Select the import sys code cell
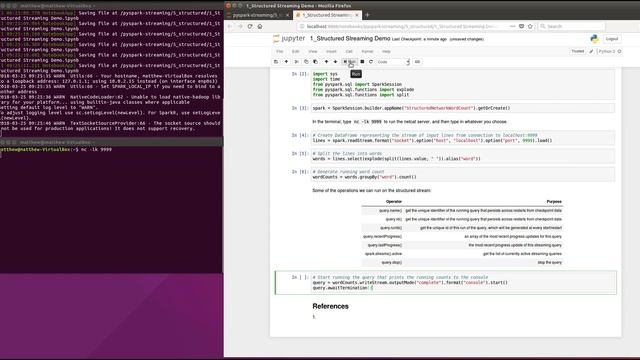Screen dimensions: 640x360 tap(462, 84)
